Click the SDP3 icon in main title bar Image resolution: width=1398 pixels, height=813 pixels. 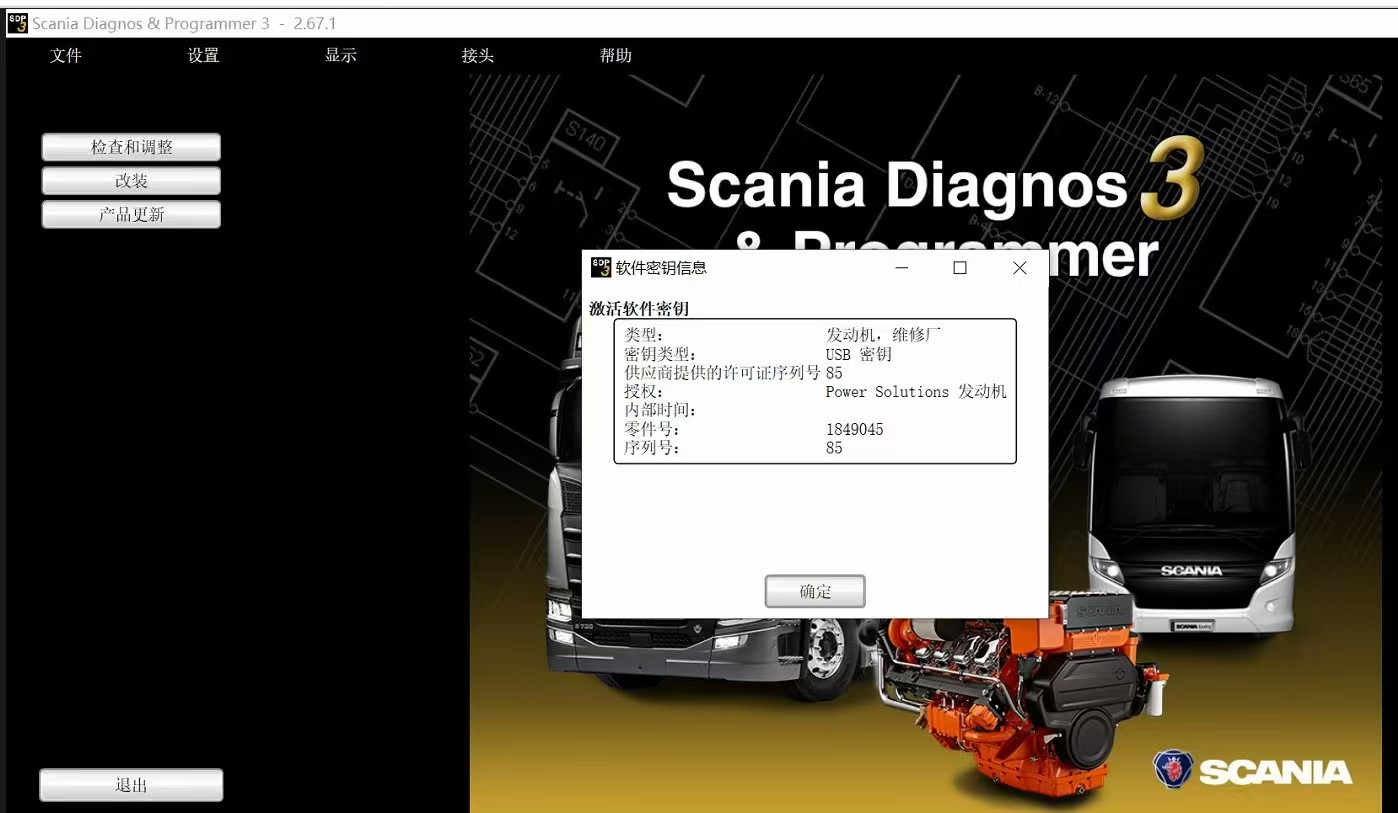[17, 23]
